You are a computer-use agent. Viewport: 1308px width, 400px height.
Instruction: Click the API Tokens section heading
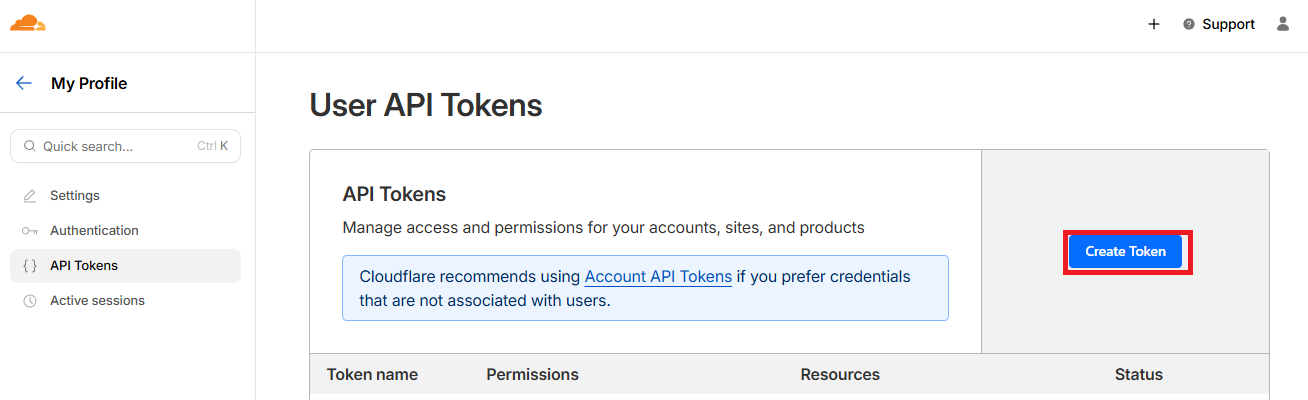point(394,194)
